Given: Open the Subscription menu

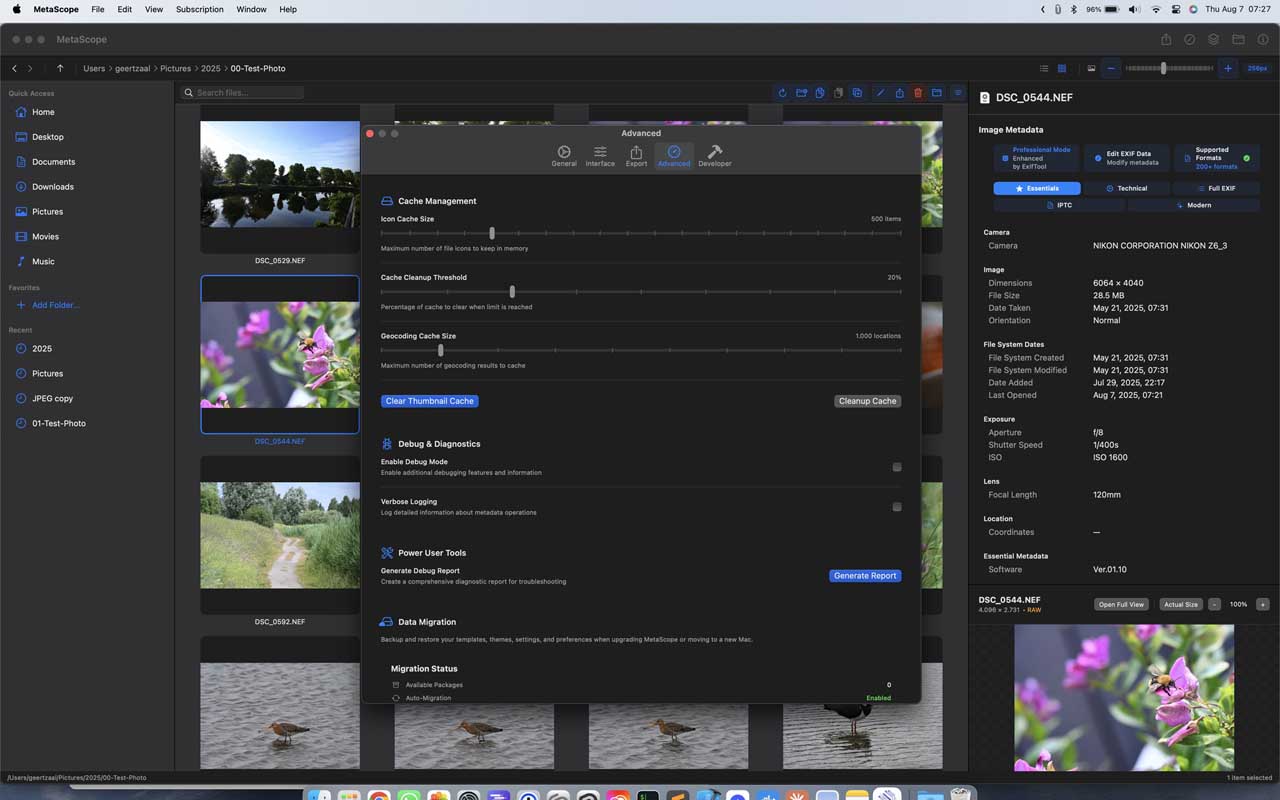Looking at the screenshot, I should click(200, 9).
